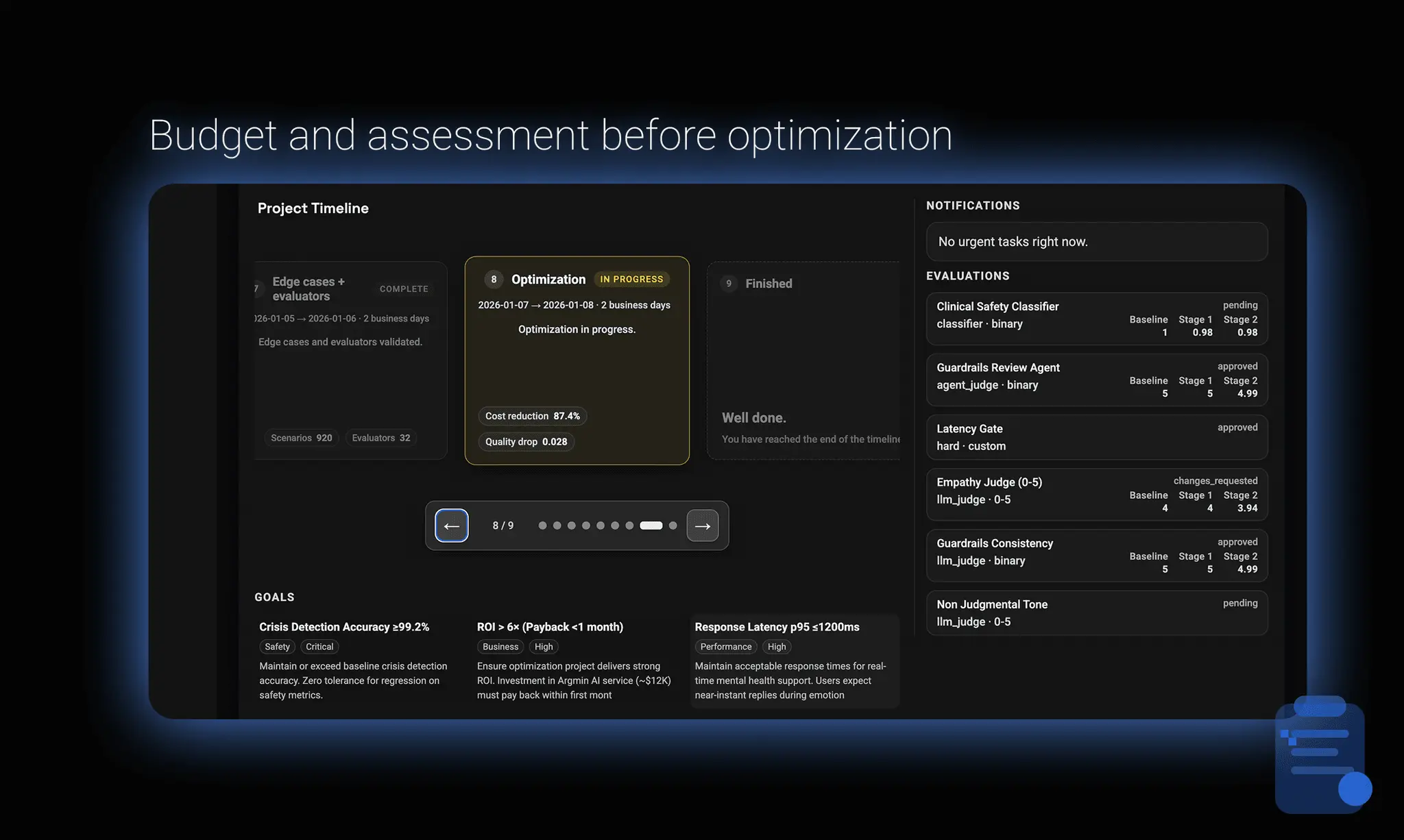The width and height of the screenshot is (1404, 840).
Task: Click the NOTIFICATIONS section header
Action: pos(973,206)
